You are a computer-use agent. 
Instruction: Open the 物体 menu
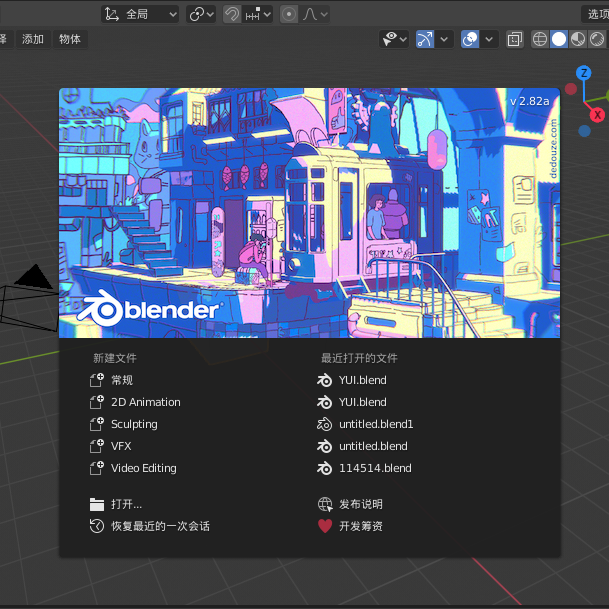coord(70,39)
